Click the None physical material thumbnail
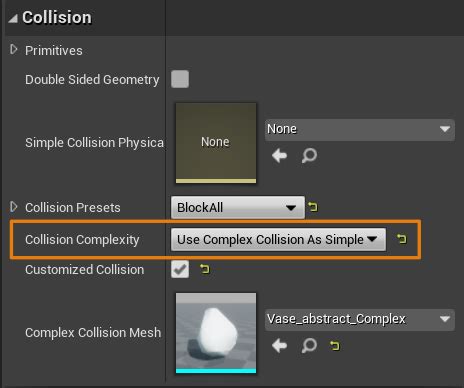 point(216,143)
